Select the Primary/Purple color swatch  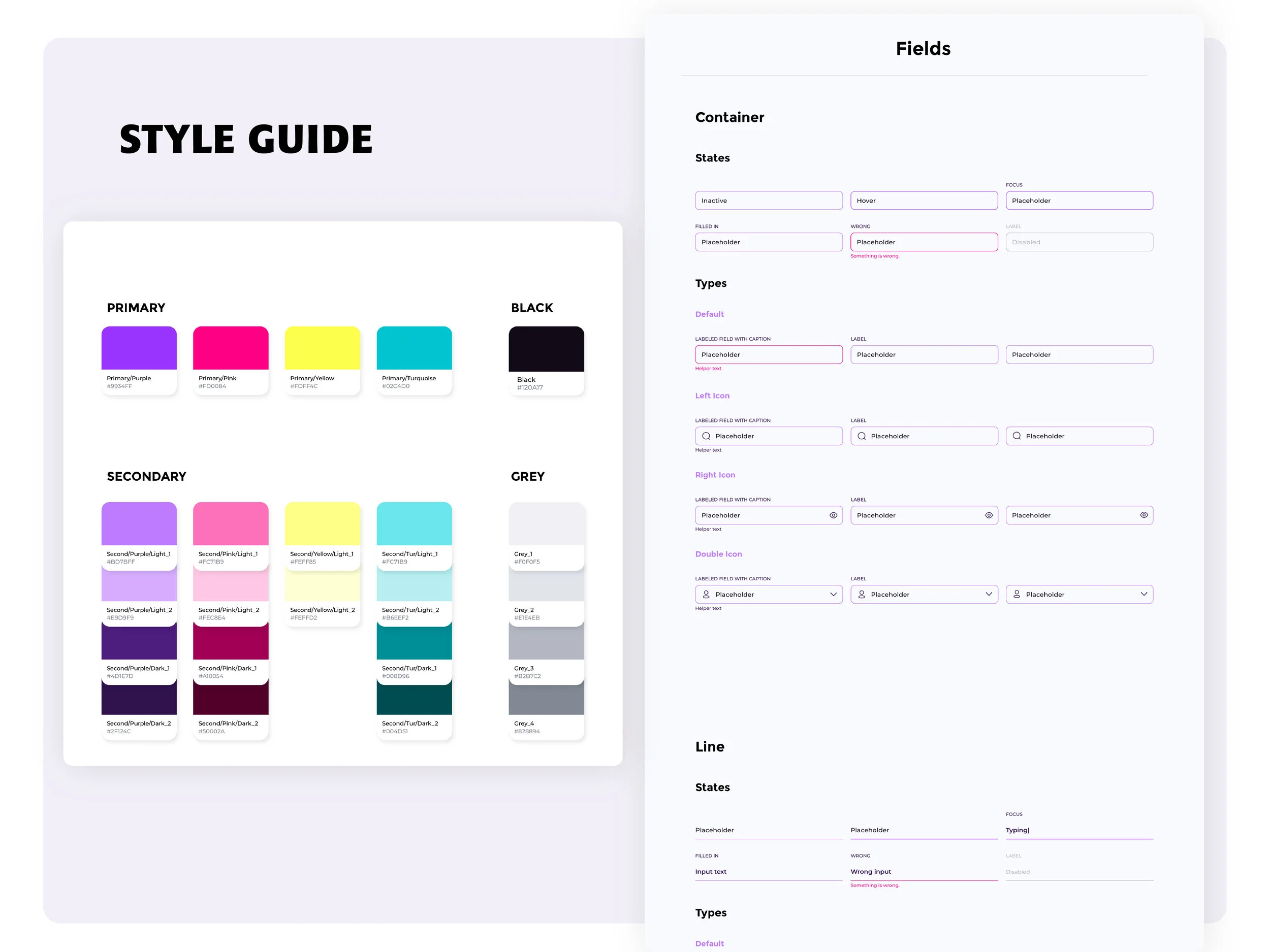pyautogui.click(x=139, y=348)
